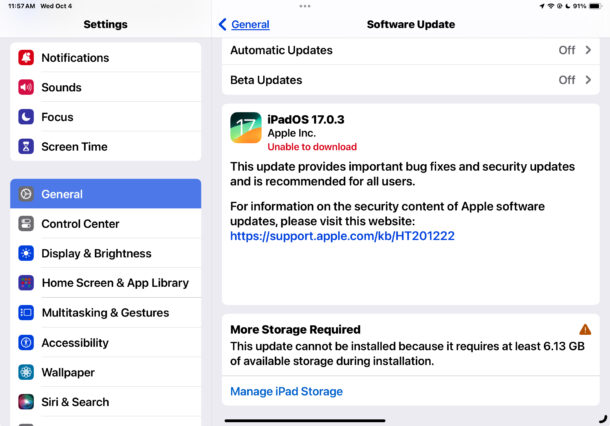The width and height of the screenshot is (610, 426).
Task: Tap the Accessibility icon
Action: click(26, 343)
